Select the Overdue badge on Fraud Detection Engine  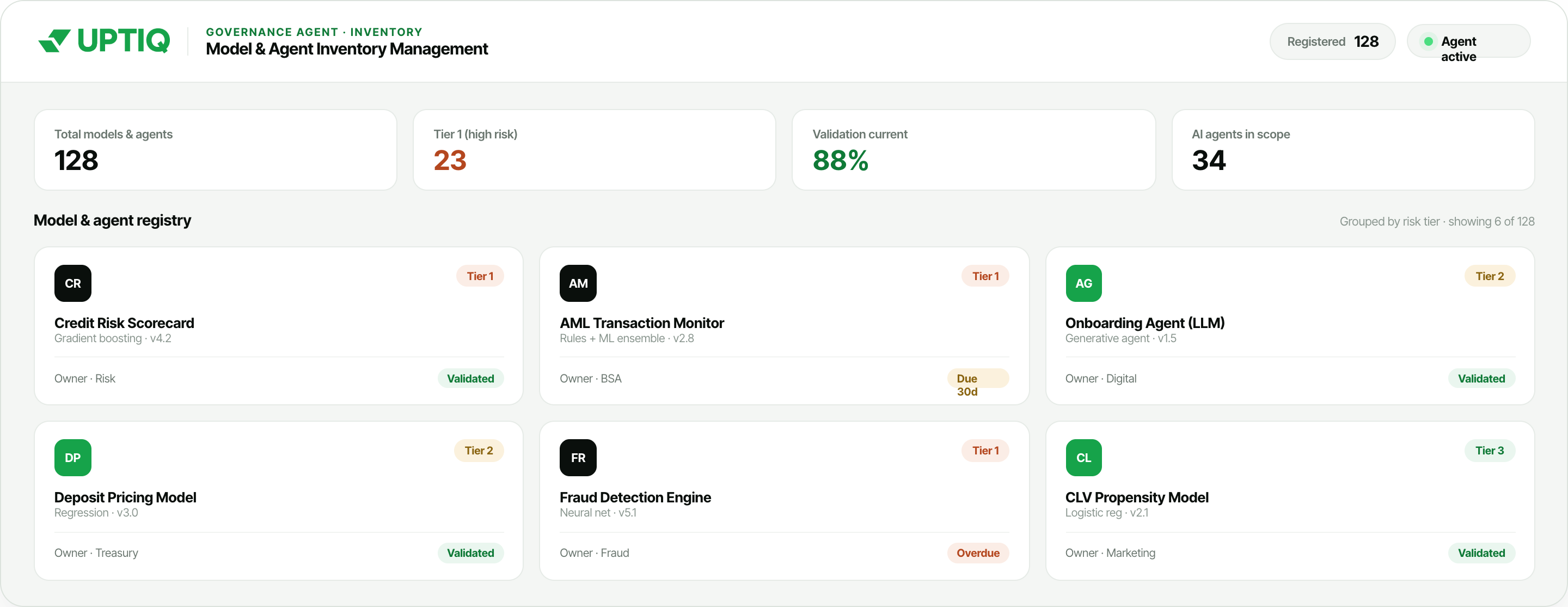point(978,554)
